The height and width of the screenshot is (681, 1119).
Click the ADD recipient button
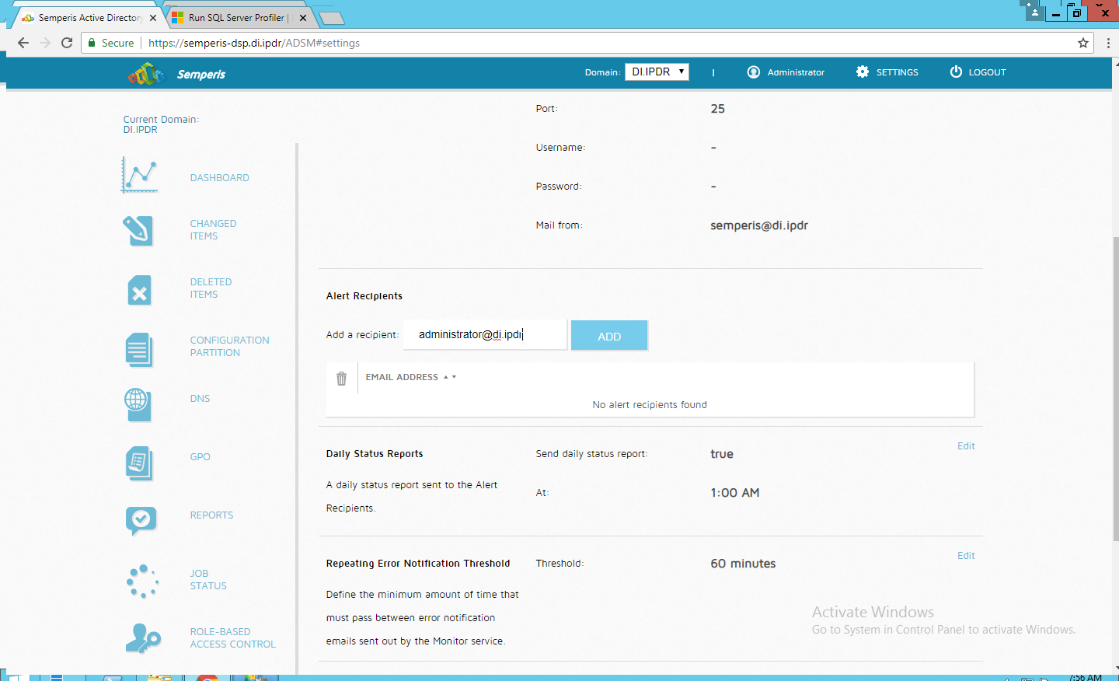click(x=609, y=336)
